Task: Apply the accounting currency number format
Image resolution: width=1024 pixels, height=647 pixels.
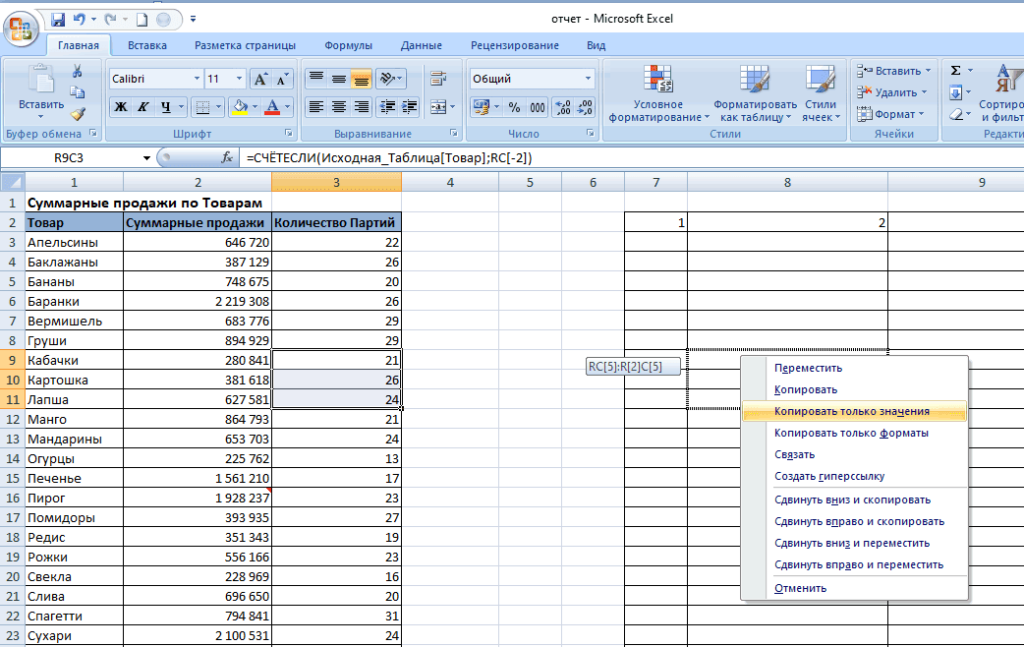Action: point(482,106)
